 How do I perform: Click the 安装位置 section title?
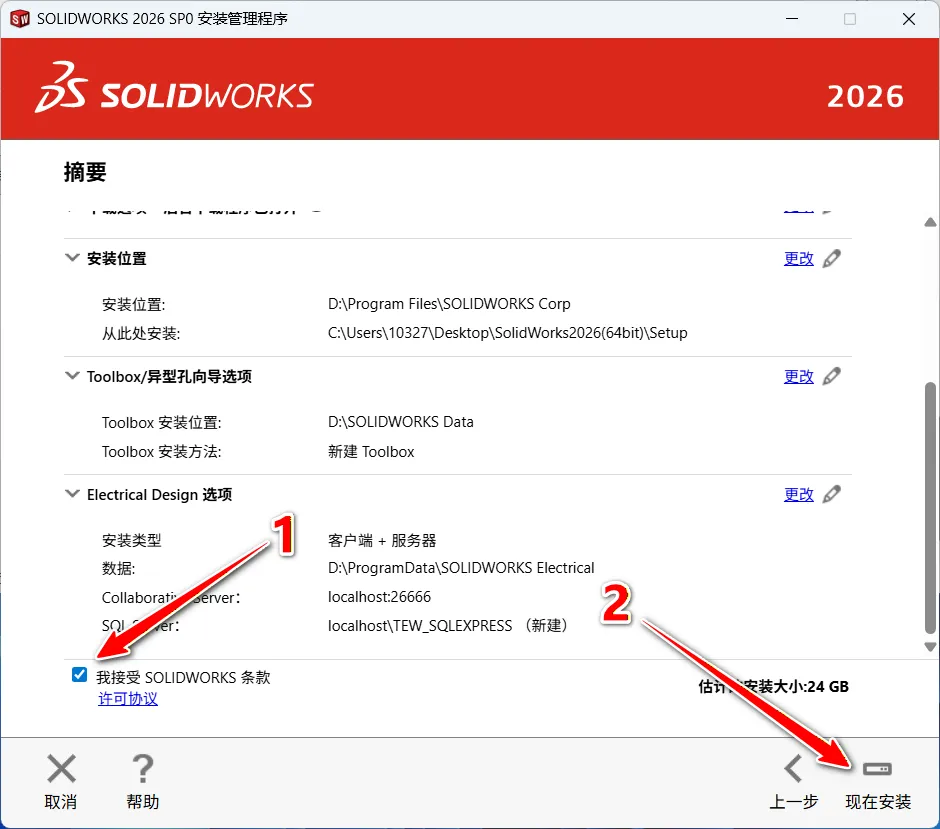pyautogui.click(x=117, y=258)
